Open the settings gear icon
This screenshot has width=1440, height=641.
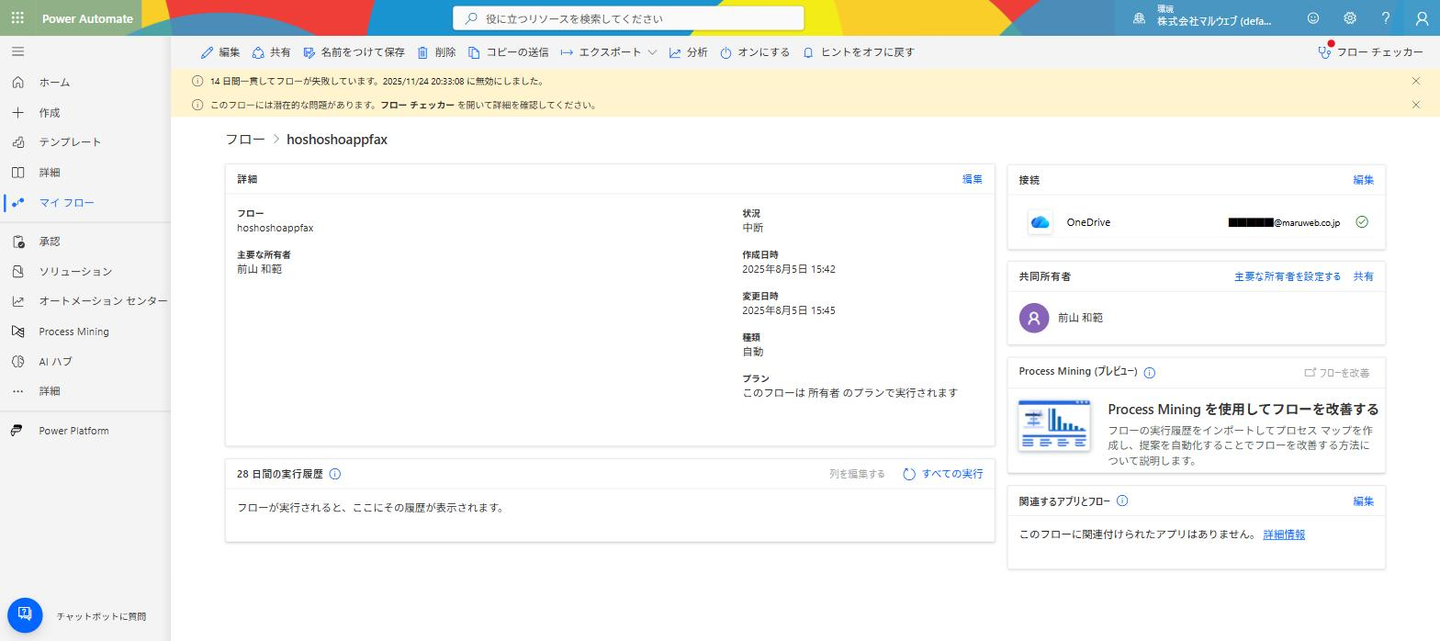(1350, 18)
